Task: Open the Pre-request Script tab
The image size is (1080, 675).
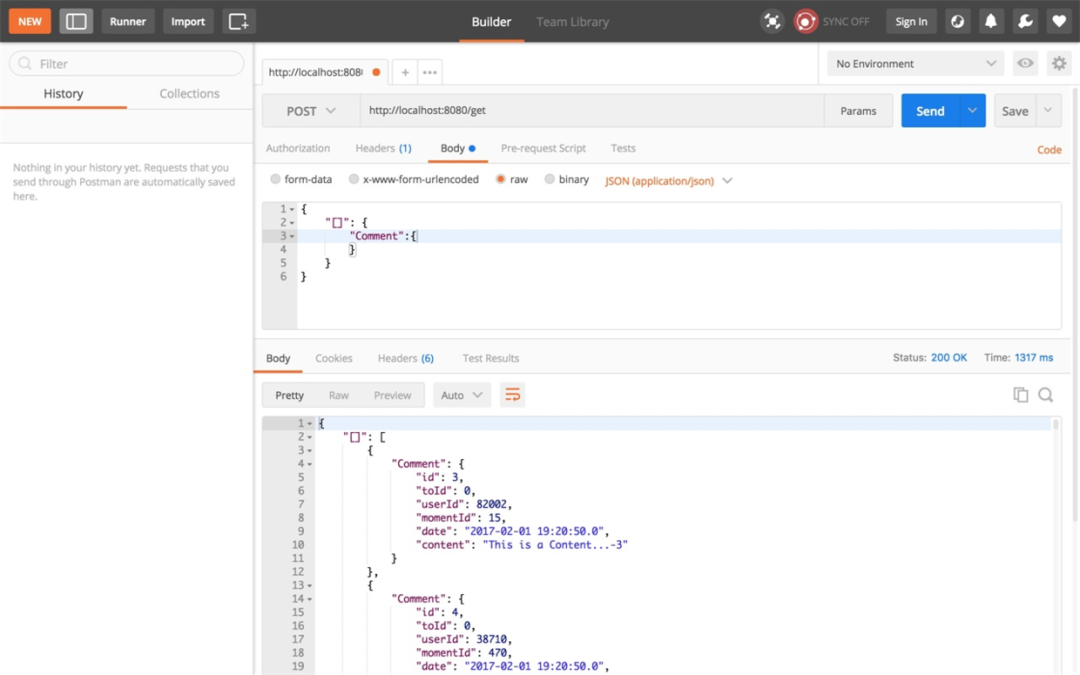Action: pyautogui.click(x=543, y=148)
